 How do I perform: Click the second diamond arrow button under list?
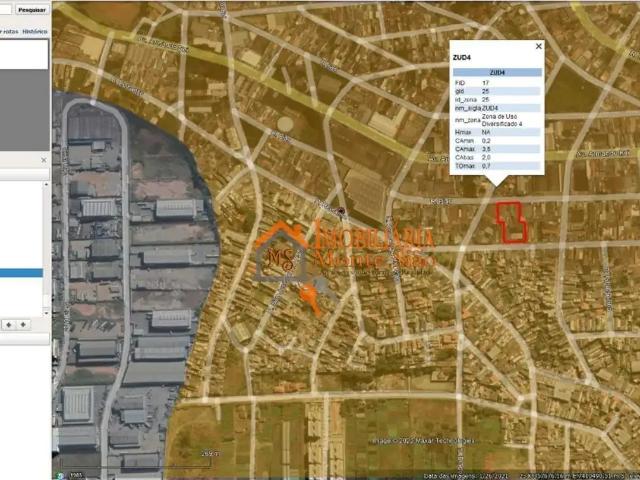23,325
